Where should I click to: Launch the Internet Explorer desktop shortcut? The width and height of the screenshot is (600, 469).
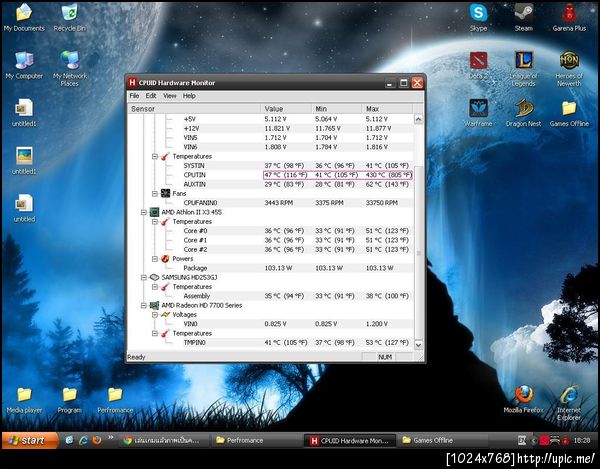click(x=569, y=404)
